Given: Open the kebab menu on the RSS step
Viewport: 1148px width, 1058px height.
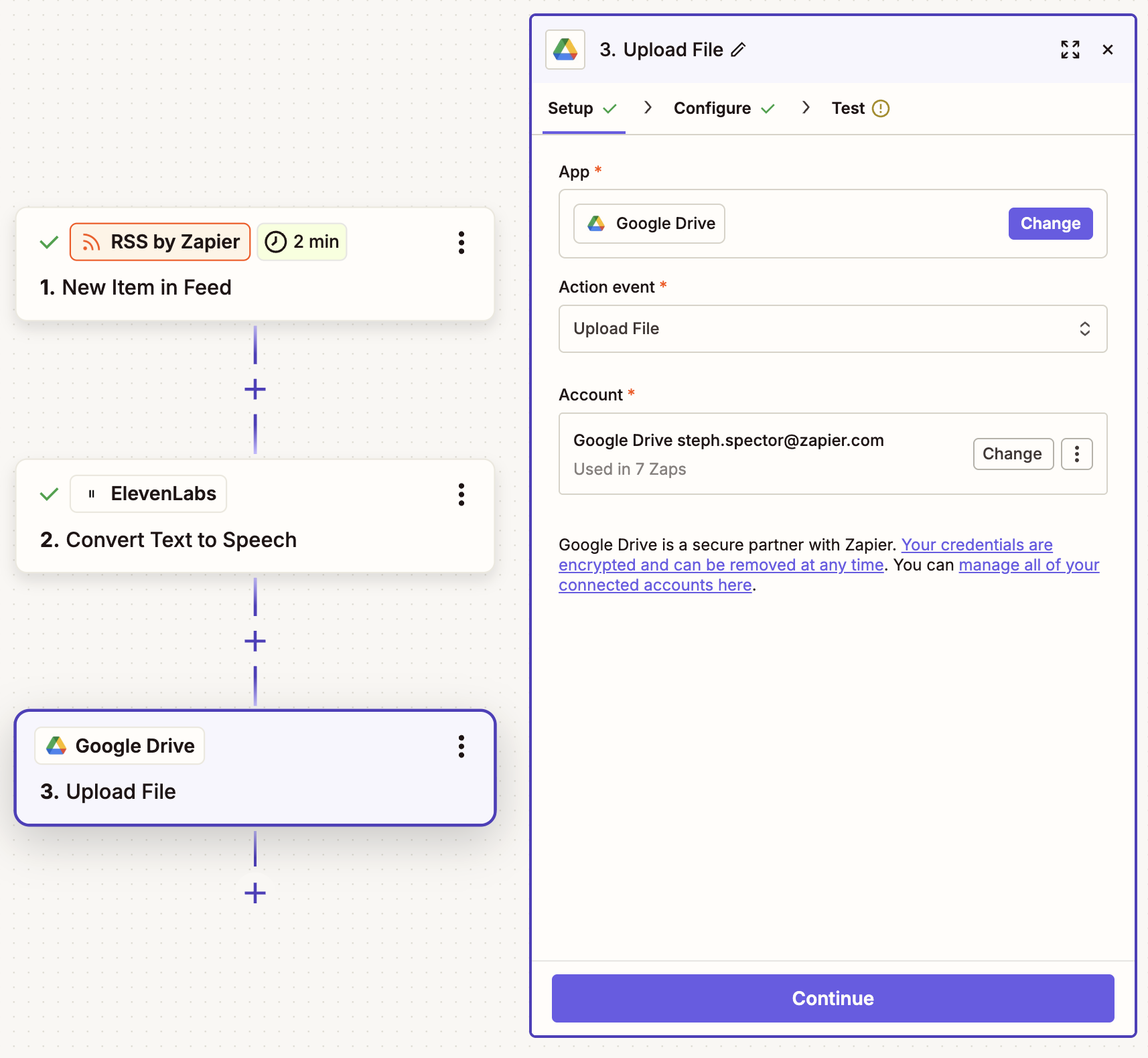Looking at the screenshot, I should pyautogui.click(x=461, y=243).
